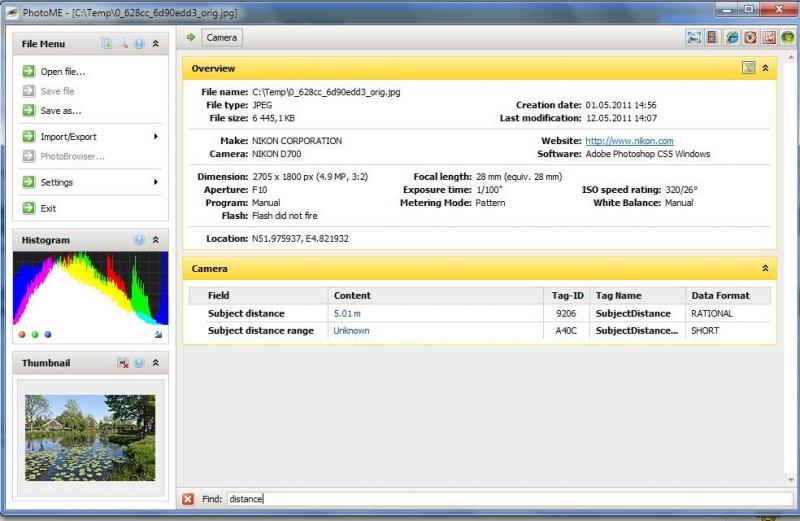Click the eye icon in top toolbar
800x521 pixels.
(750, 37)
